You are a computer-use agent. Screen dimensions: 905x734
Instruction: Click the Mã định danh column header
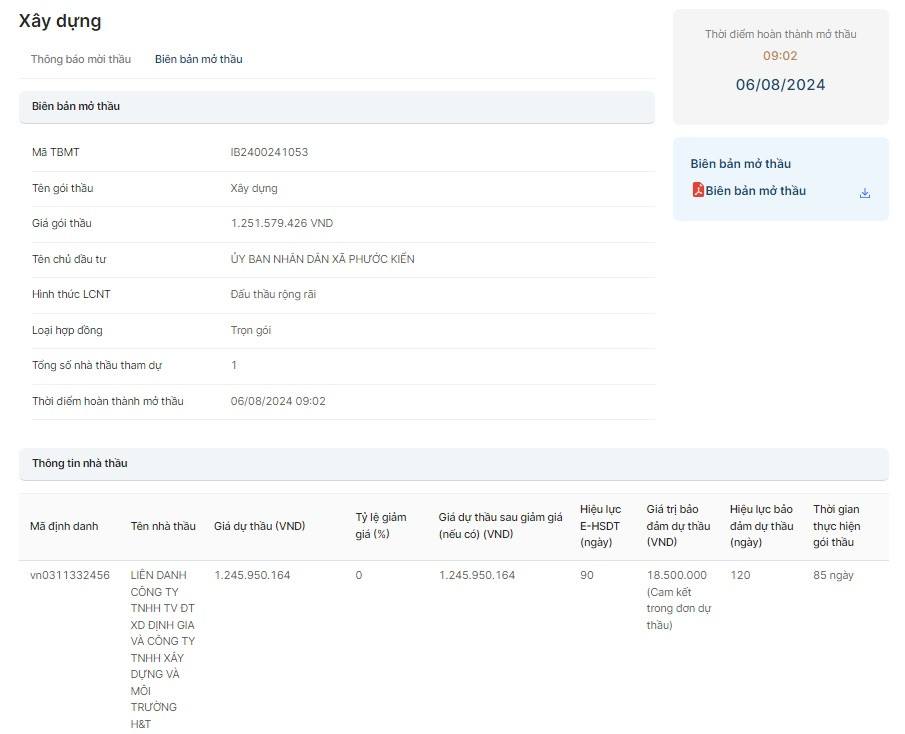pos(64,526)
